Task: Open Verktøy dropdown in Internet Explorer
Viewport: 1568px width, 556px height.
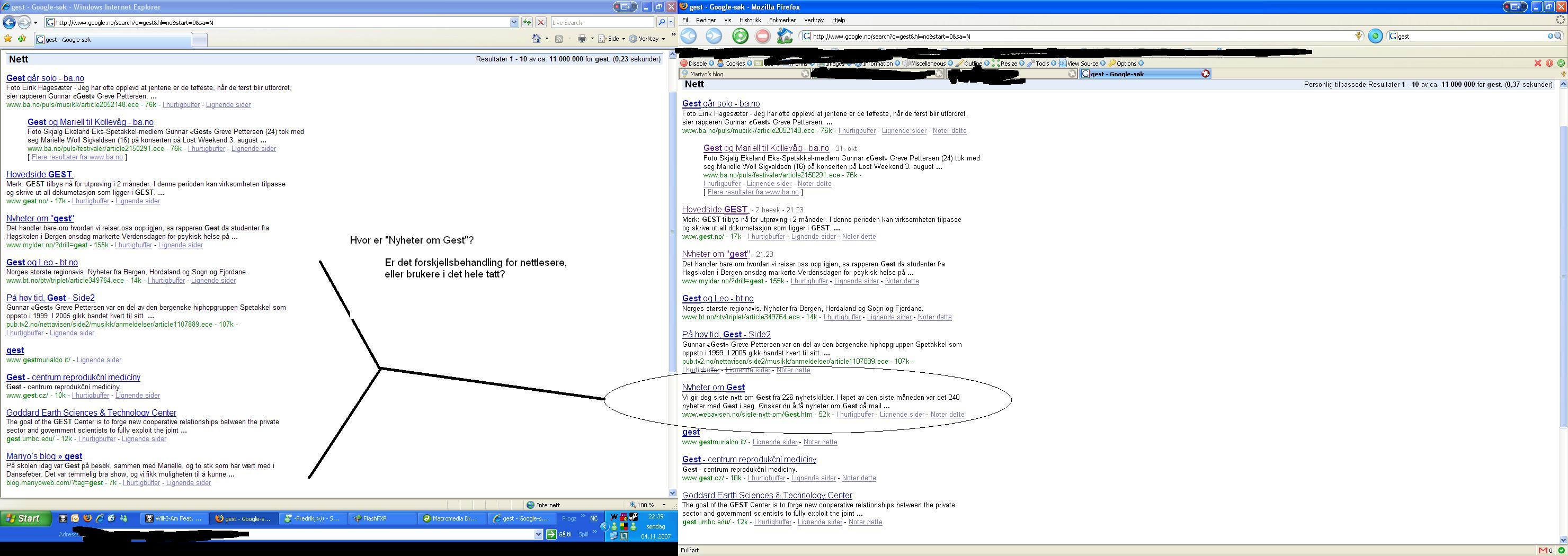Action: [647, 39]
